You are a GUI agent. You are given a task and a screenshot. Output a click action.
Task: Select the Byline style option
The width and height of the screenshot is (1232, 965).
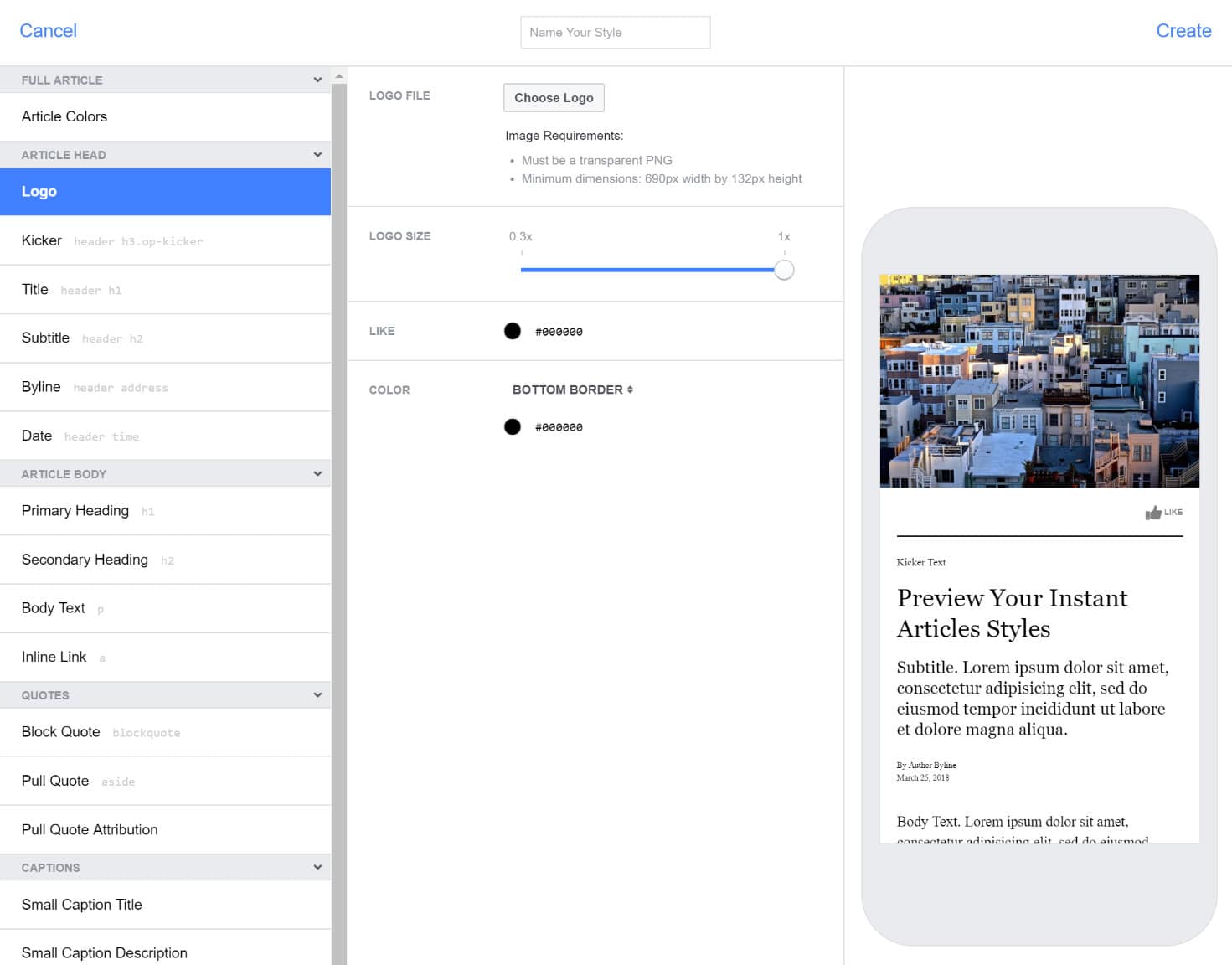(x=40, y=386)
